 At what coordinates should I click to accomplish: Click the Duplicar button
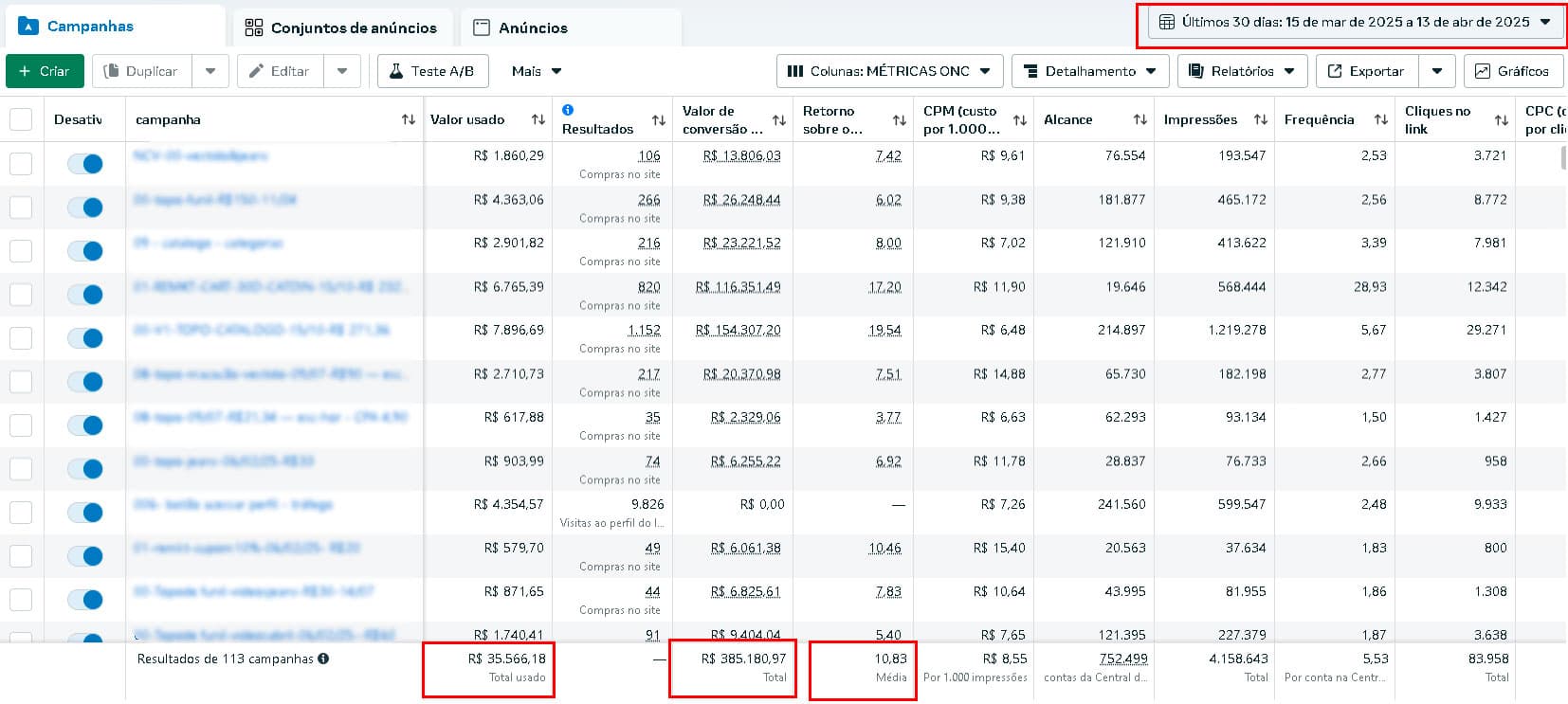pos(142,71)
